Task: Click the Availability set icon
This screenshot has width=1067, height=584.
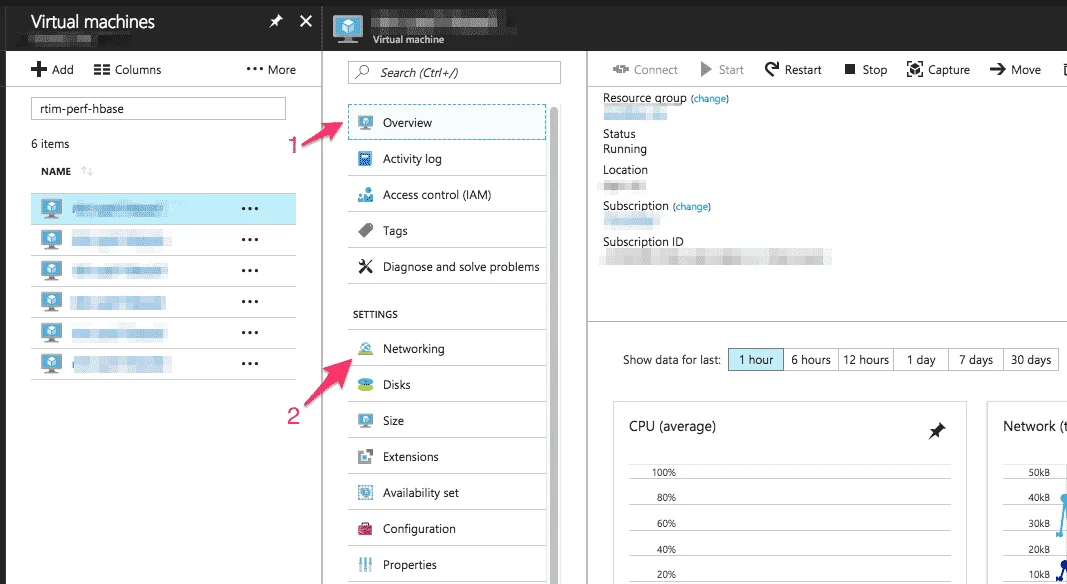Action: [x=365, y=493]
